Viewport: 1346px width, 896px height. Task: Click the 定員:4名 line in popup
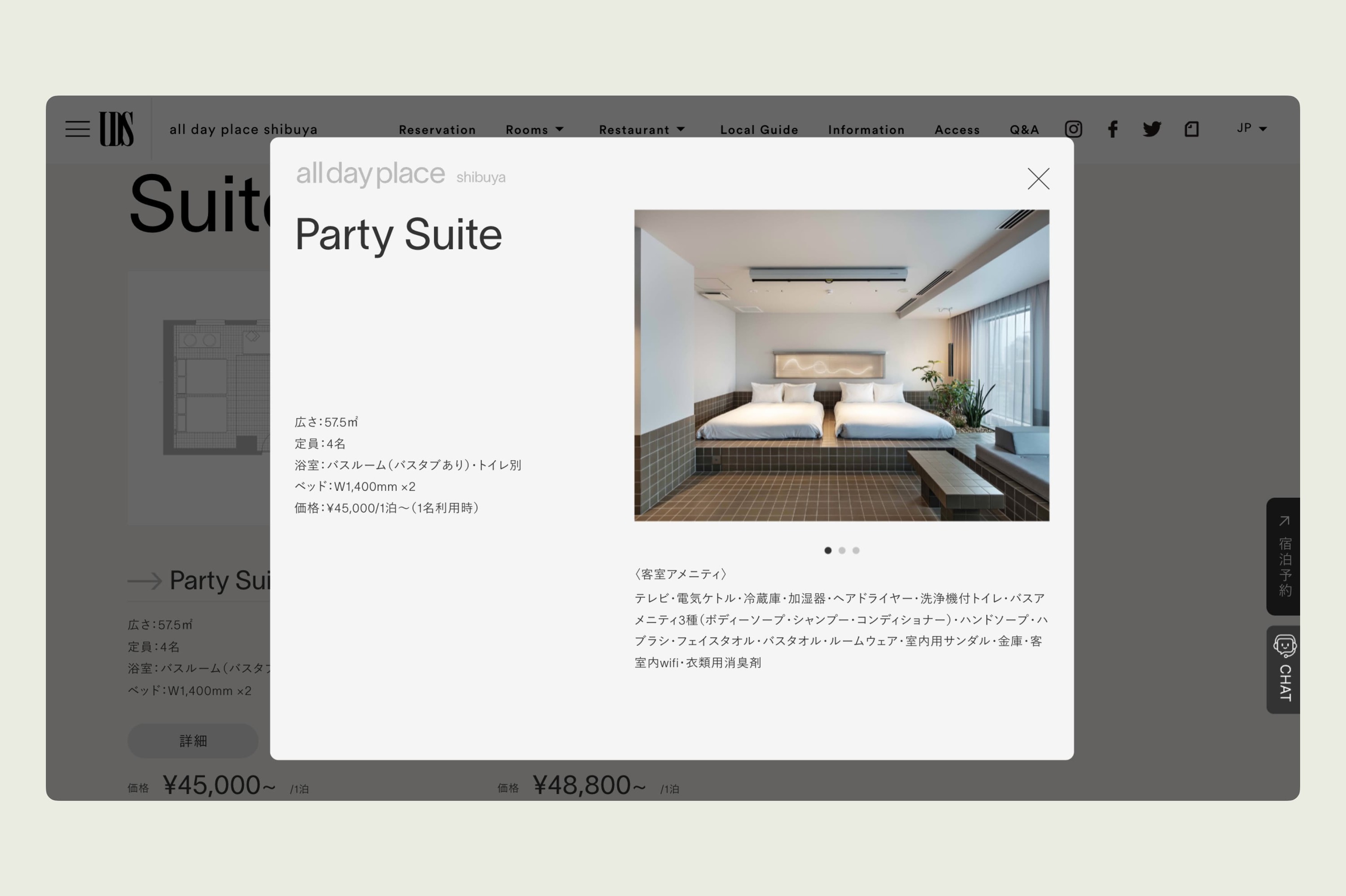[x=319, y=444]
